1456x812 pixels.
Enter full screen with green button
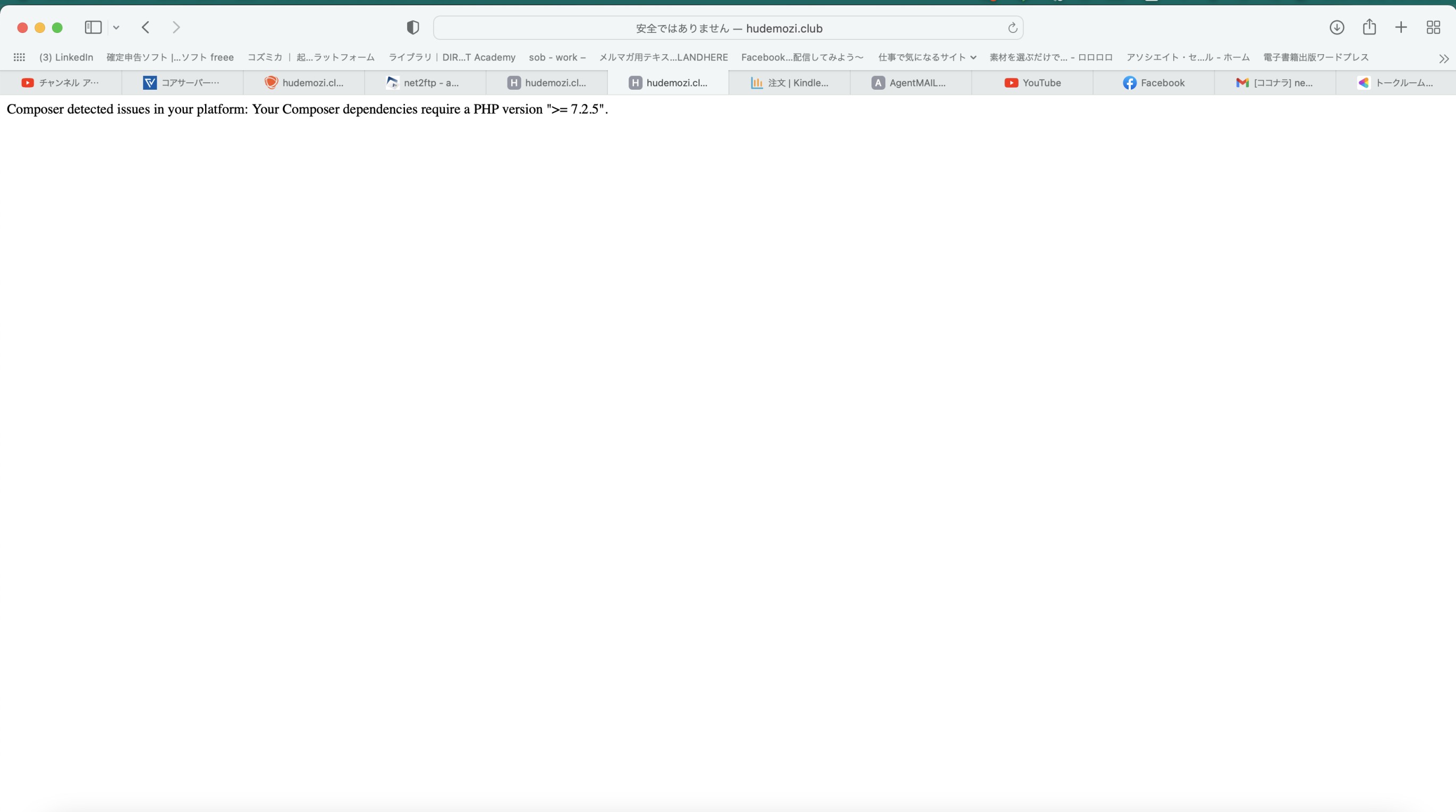[x=57, y=28]
